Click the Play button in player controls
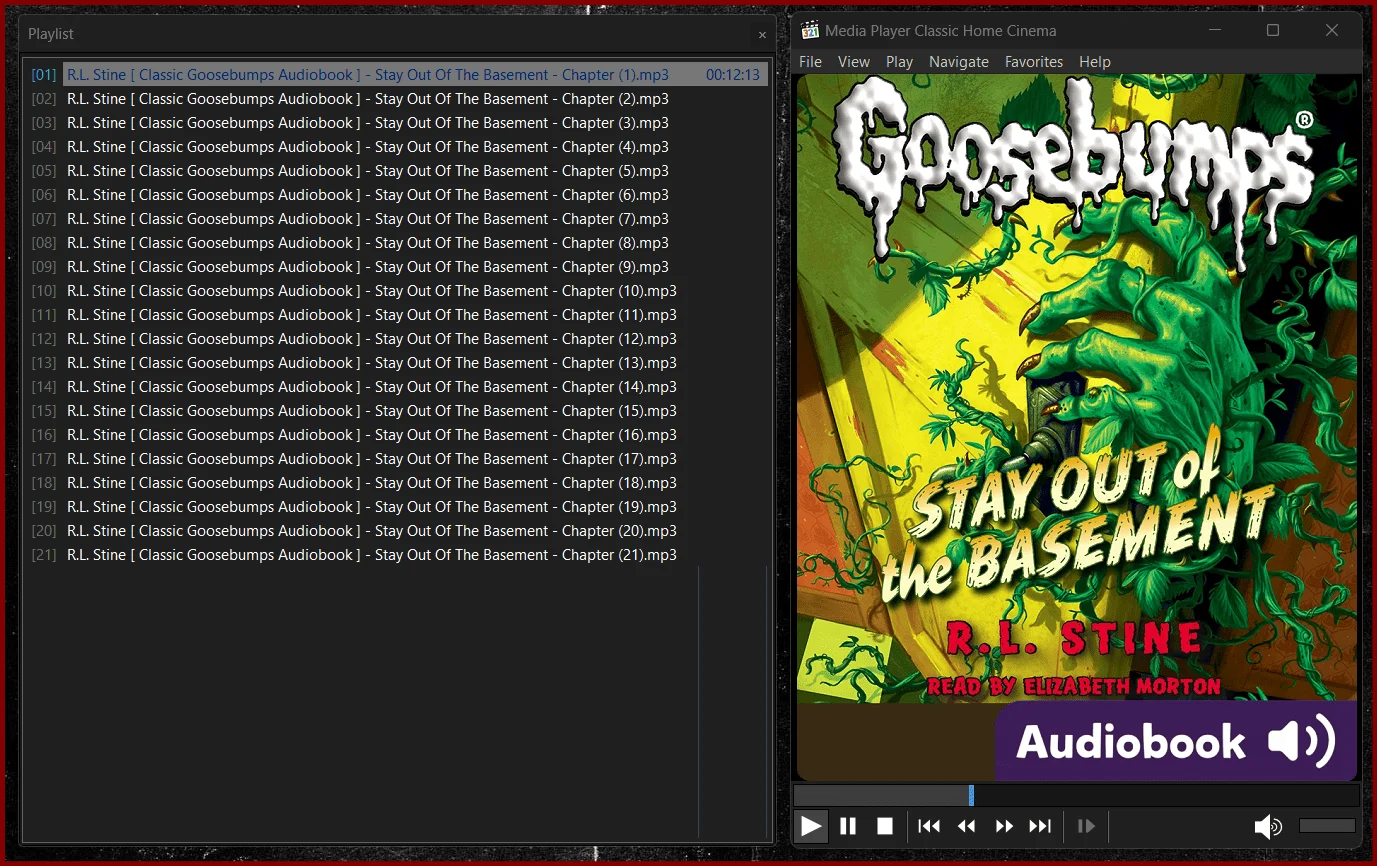Screen dimensions: 1377x866 [811, 826]
